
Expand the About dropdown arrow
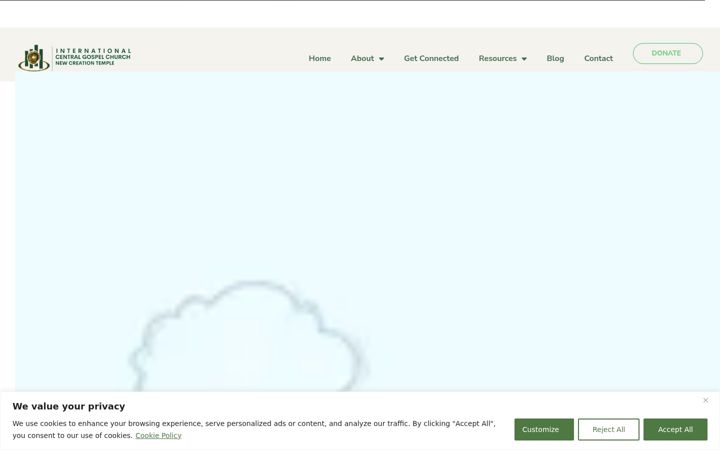coord(381,59)
